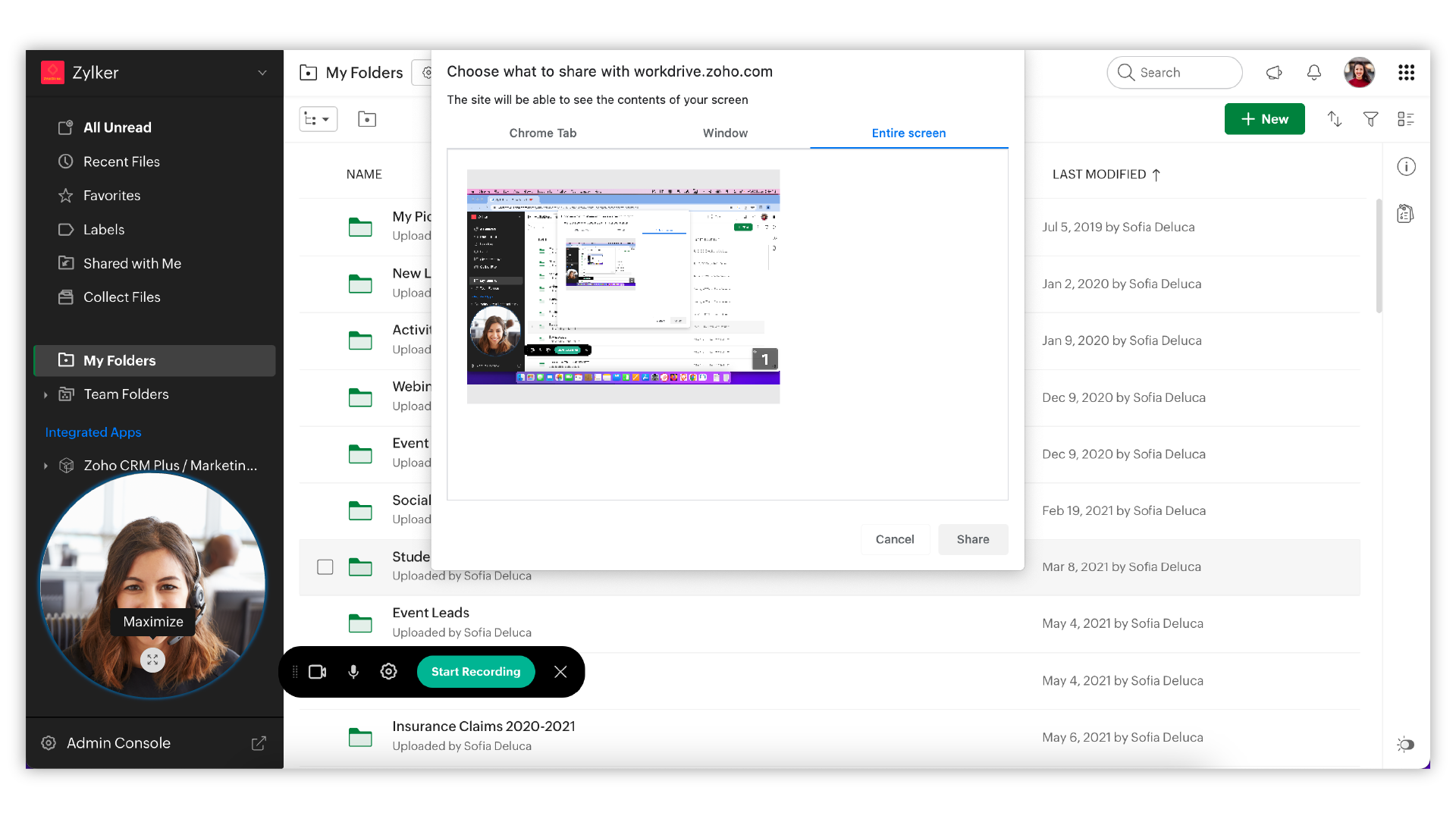The width and height of the screenshot is (1456, 819).
Task: Select the entire screen preview thumbnail
Action: click(x=623, y=287)
